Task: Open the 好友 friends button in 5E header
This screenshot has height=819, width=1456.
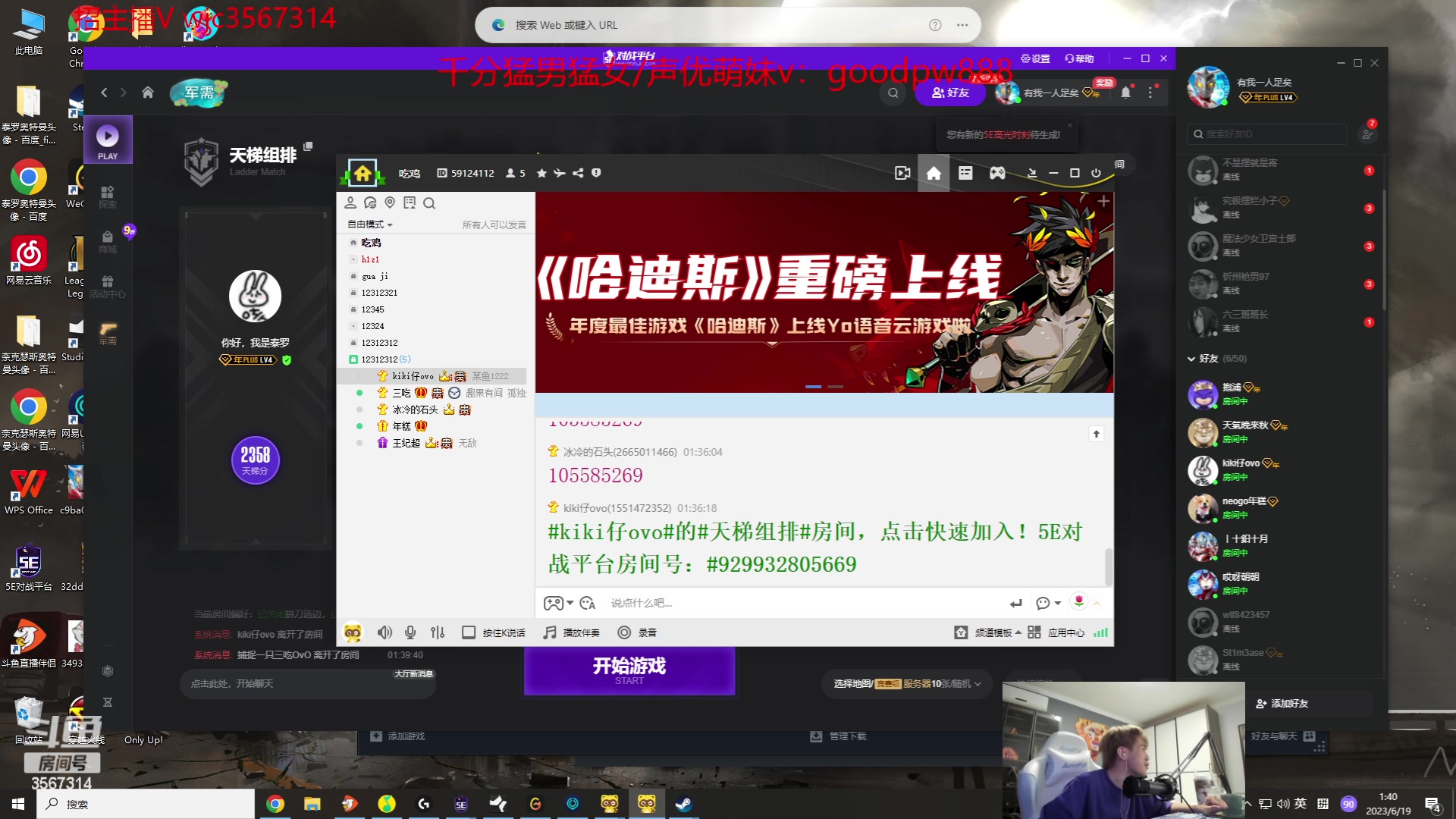Action: (x=949, y=93)
